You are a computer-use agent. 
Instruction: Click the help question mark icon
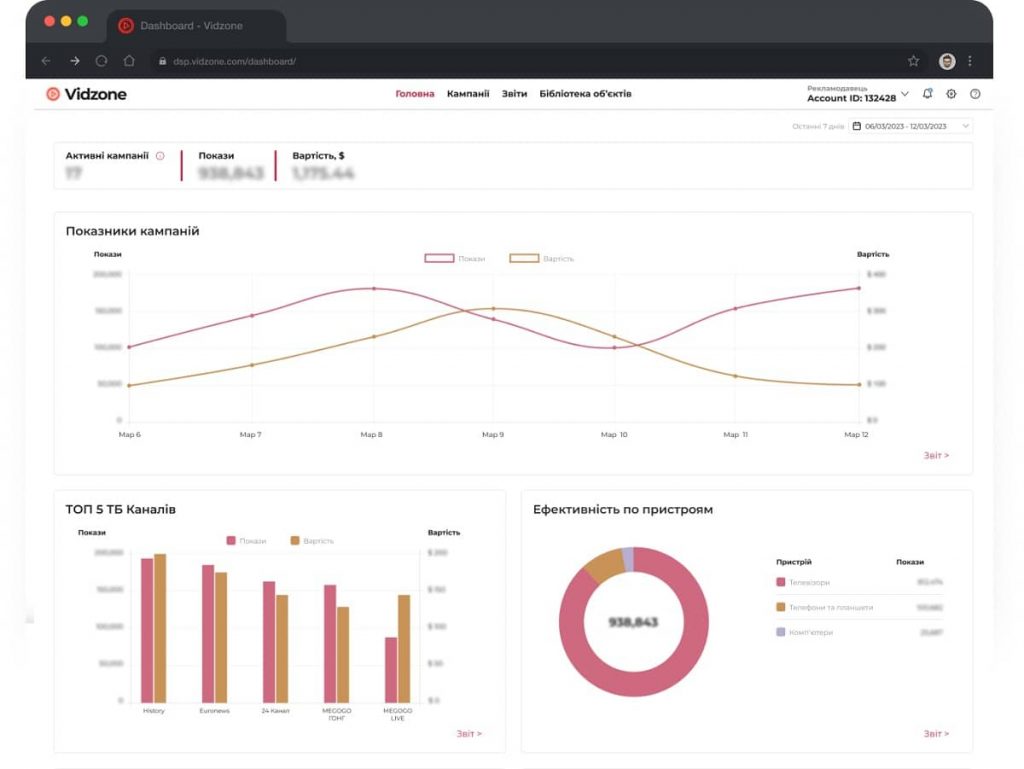click(975, 94)
